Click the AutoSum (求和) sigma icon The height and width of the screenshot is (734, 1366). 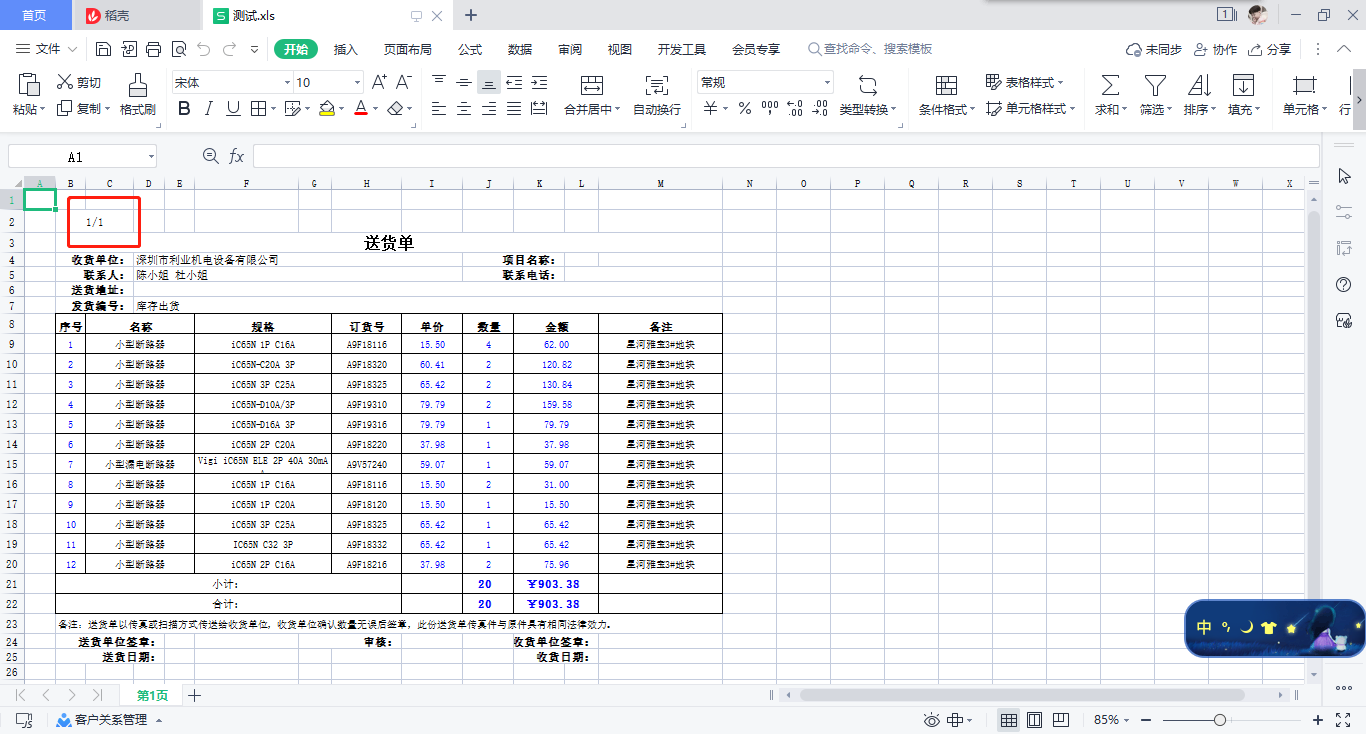1110,84
